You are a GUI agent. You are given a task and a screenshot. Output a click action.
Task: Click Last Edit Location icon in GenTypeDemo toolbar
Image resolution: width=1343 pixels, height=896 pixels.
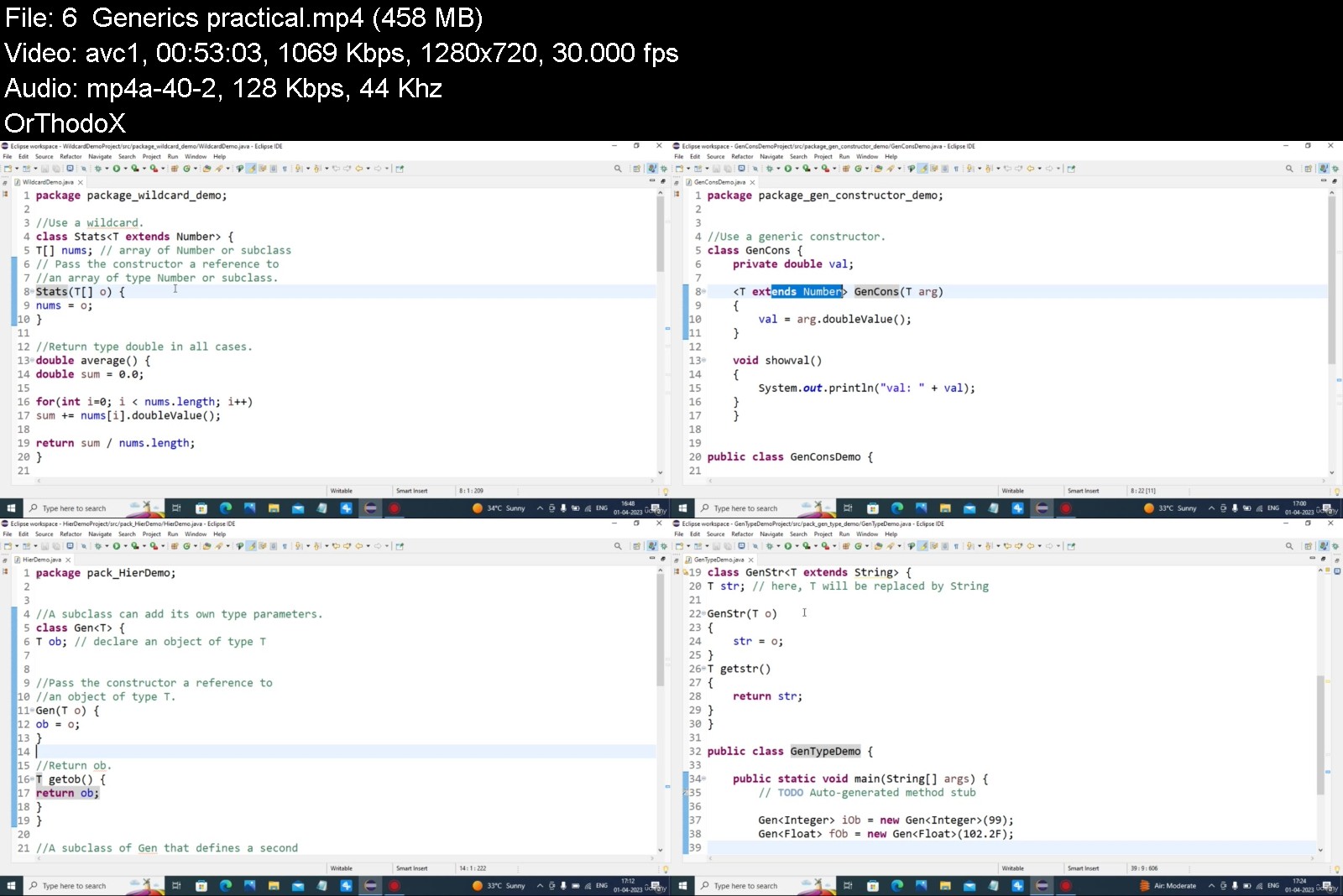(1007, 545)
